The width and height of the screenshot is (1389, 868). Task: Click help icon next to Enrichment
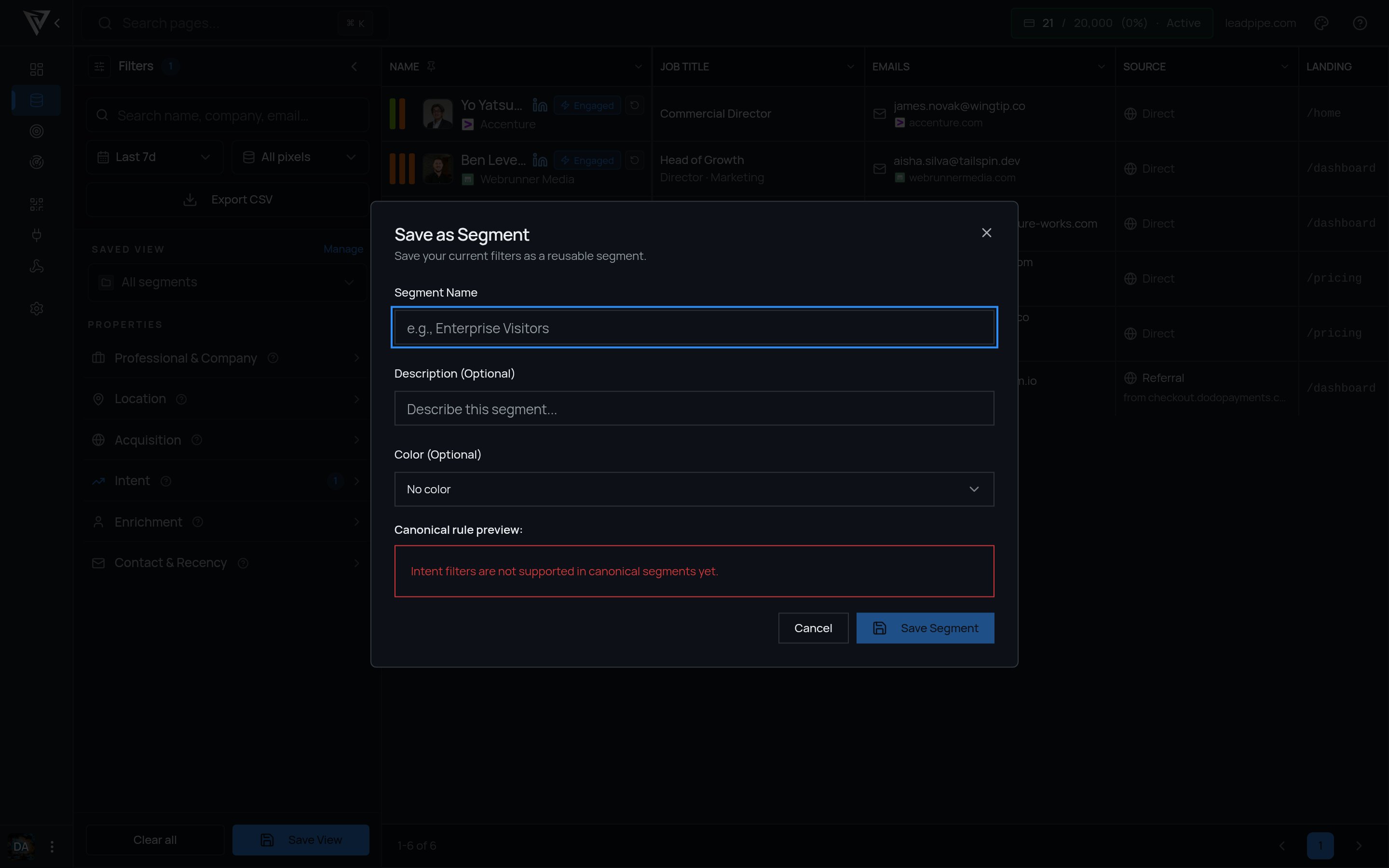198,522
